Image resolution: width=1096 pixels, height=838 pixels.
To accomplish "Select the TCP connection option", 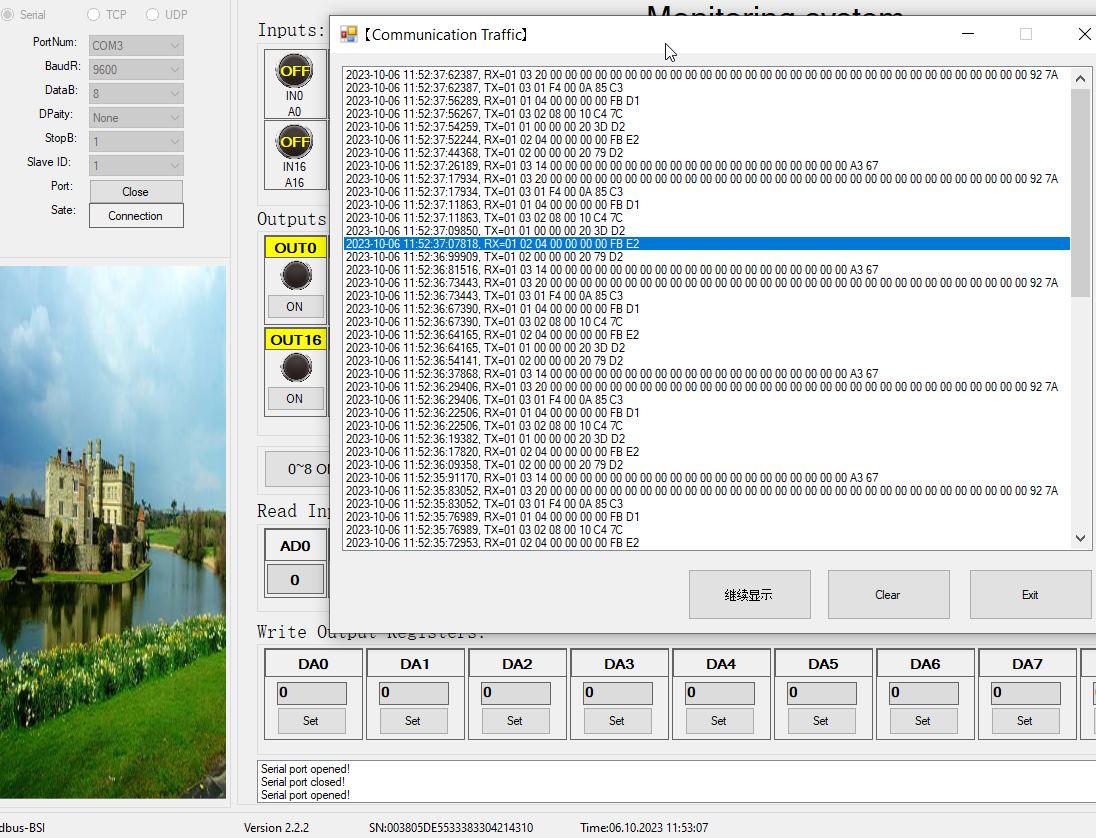I will coord(94,15).
